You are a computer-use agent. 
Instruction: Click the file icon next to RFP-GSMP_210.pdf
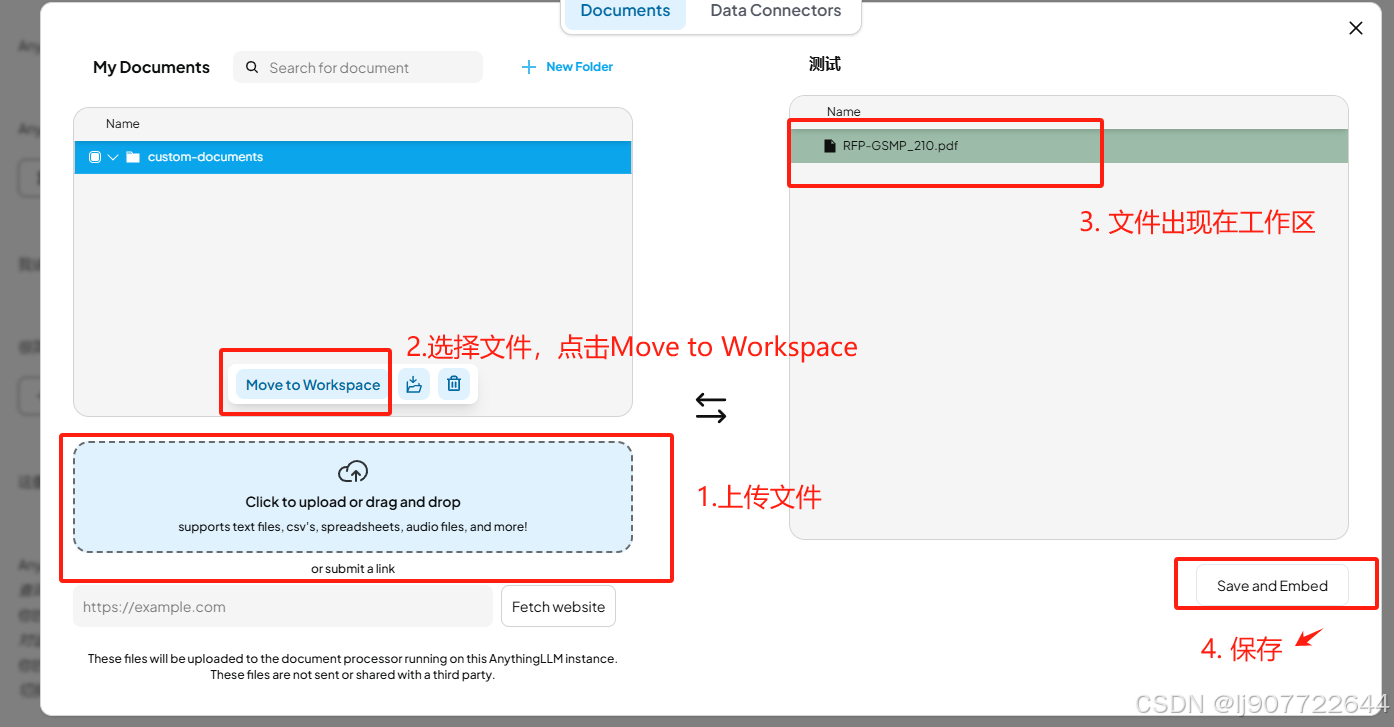[x=829, y=146]
